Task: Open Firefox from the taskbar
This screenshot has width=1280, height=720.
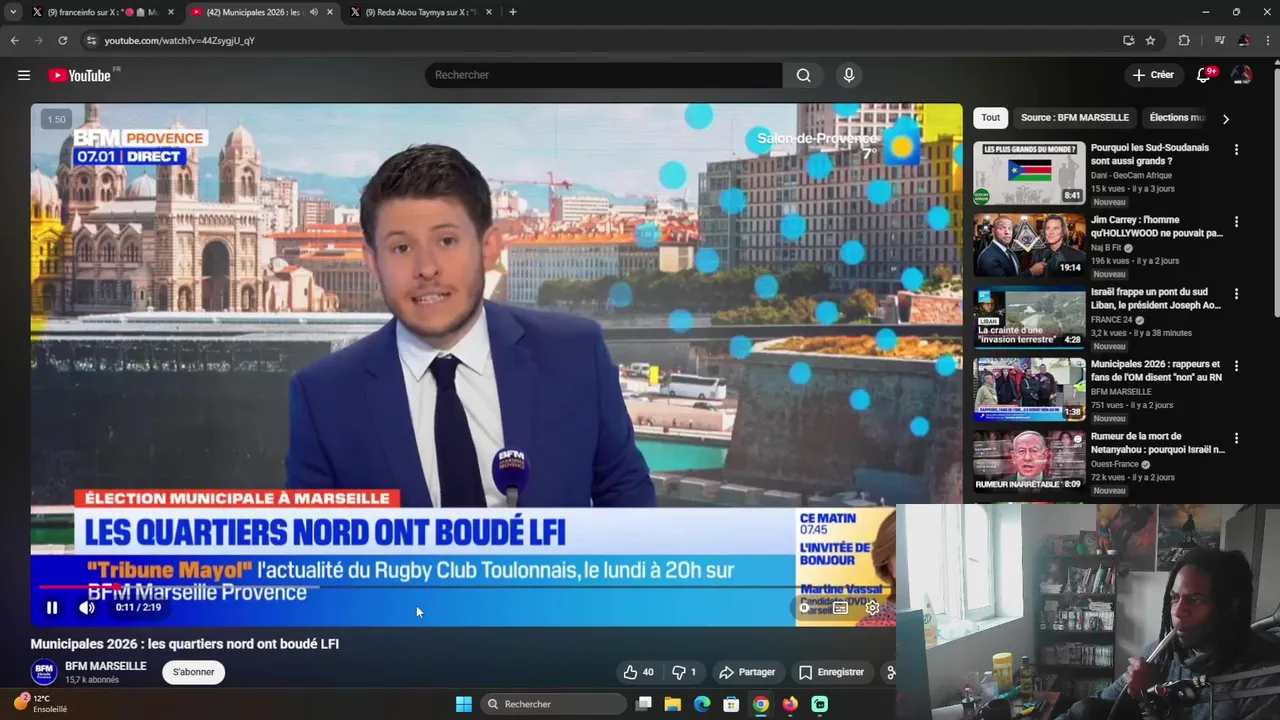Action: (790, 704)
